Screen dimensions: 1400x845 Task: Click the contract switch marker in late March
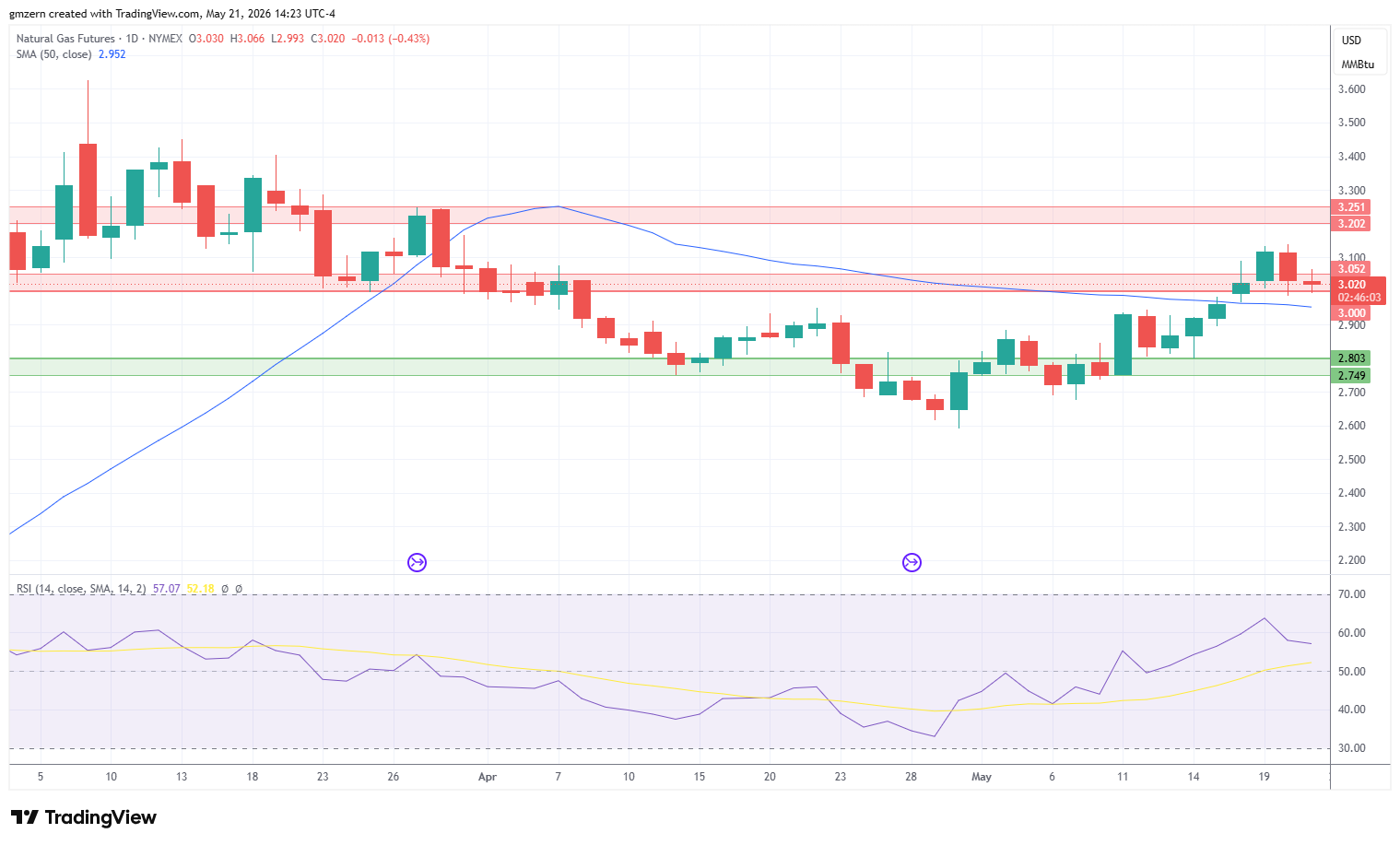[417, 562]
